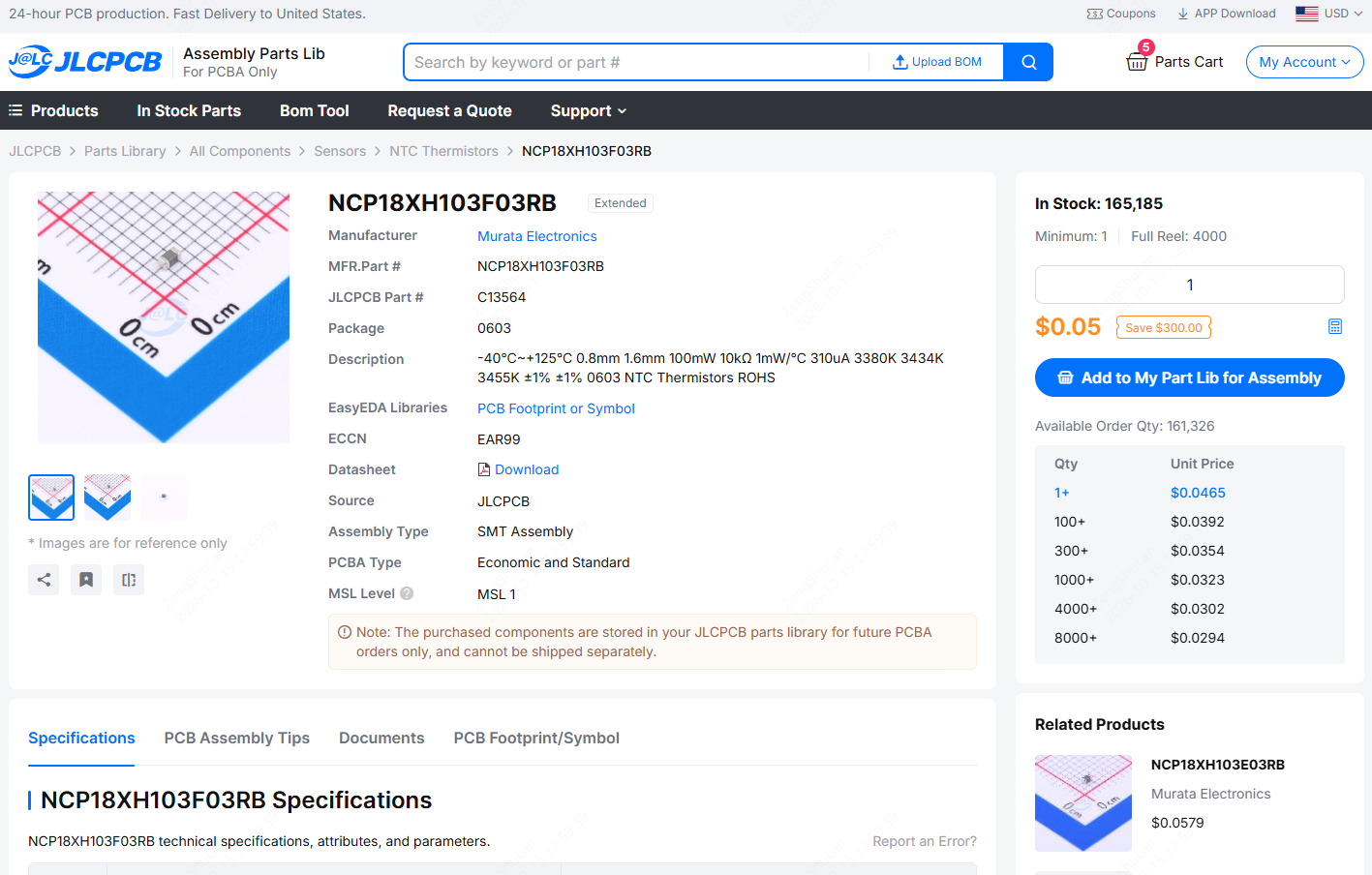Click the bookmark icon under images
This screenshot has width=1372, height=875.
click(86, 580)
